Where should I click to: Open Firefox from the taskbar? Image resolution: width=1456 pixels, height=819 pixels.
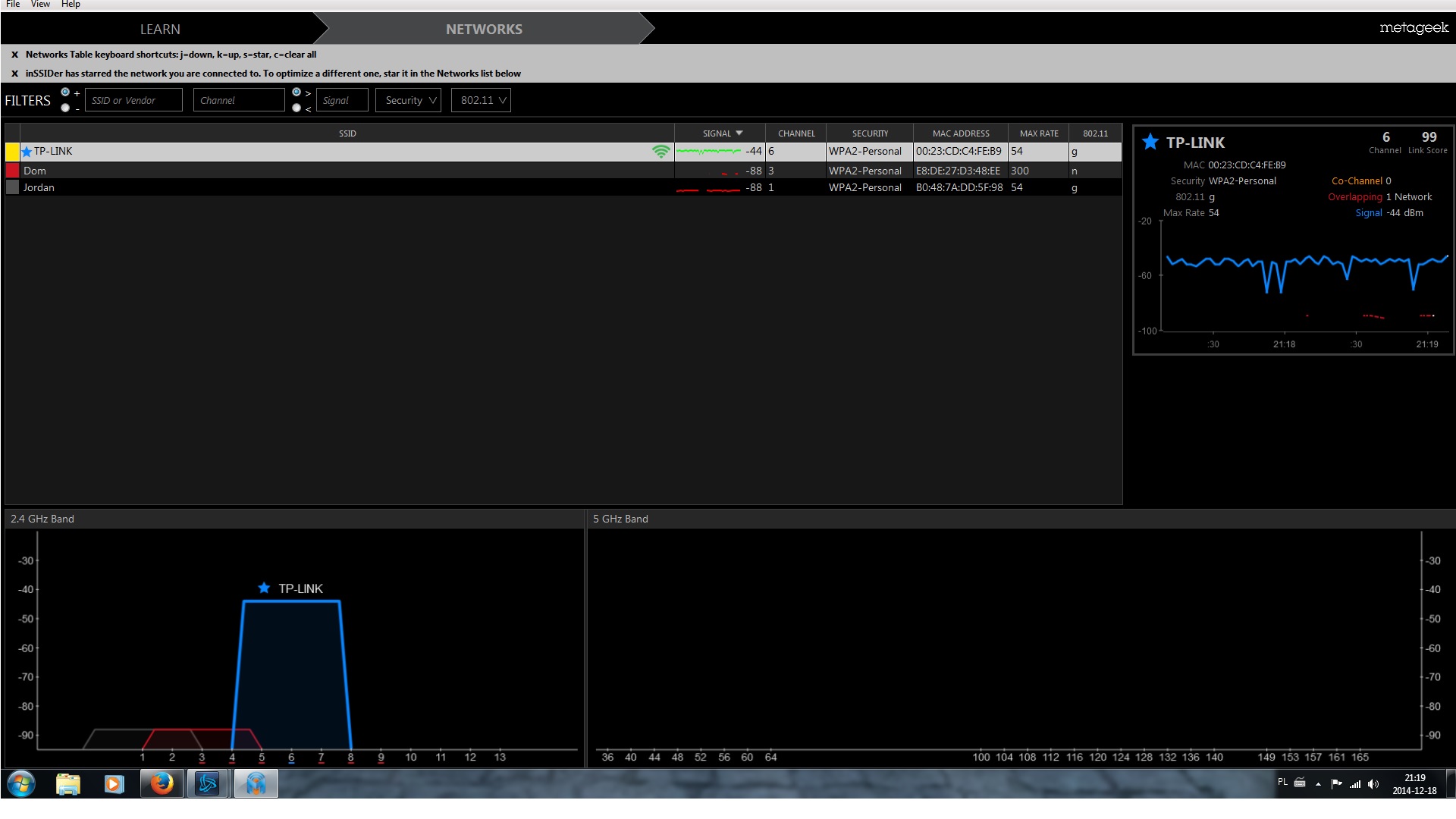162,783
